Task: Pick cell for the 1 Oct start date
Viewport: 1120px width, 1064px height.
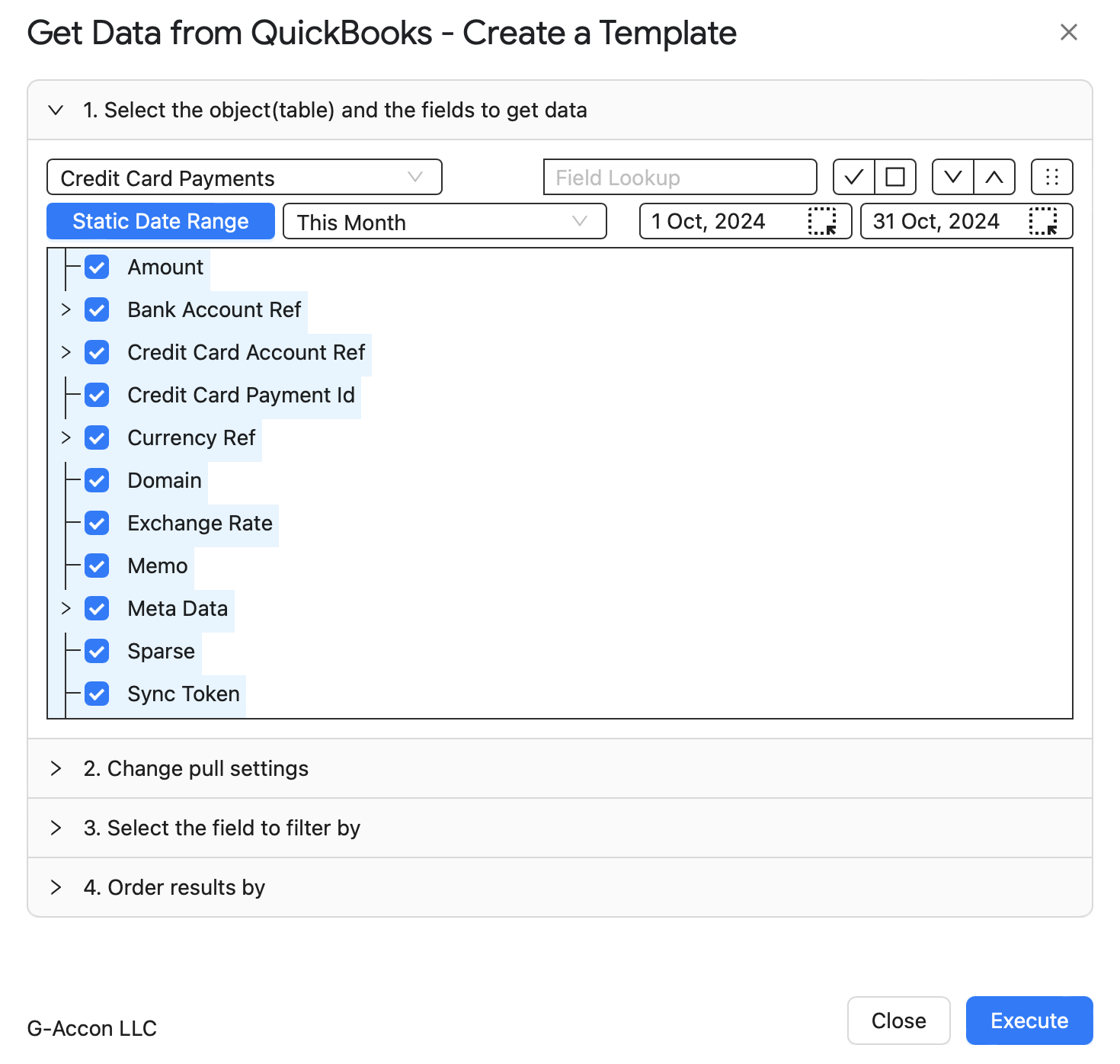Action: pos(822,222)
